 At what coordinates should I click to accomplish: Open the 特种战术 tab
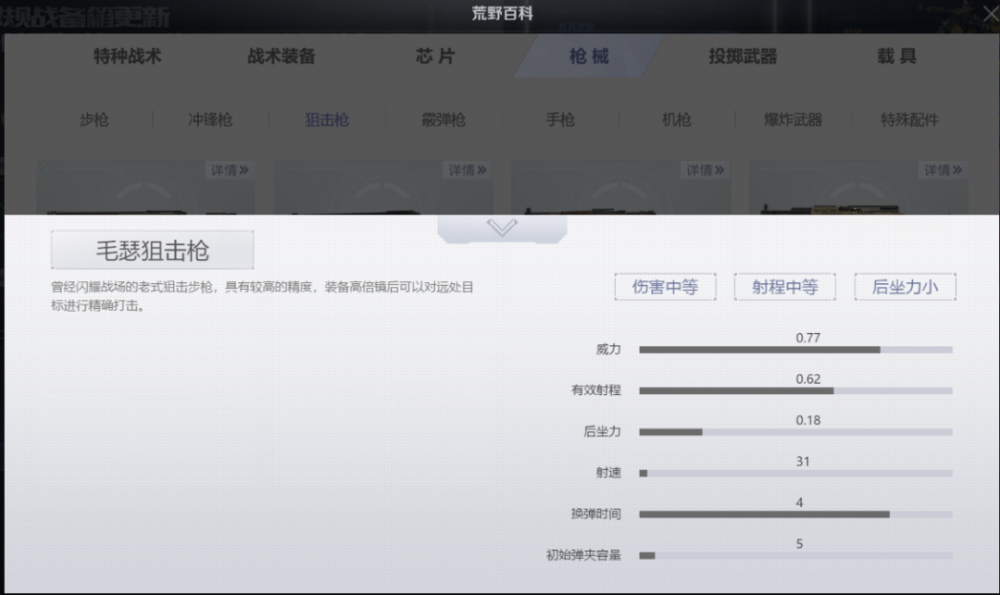[x=128, y=56]
